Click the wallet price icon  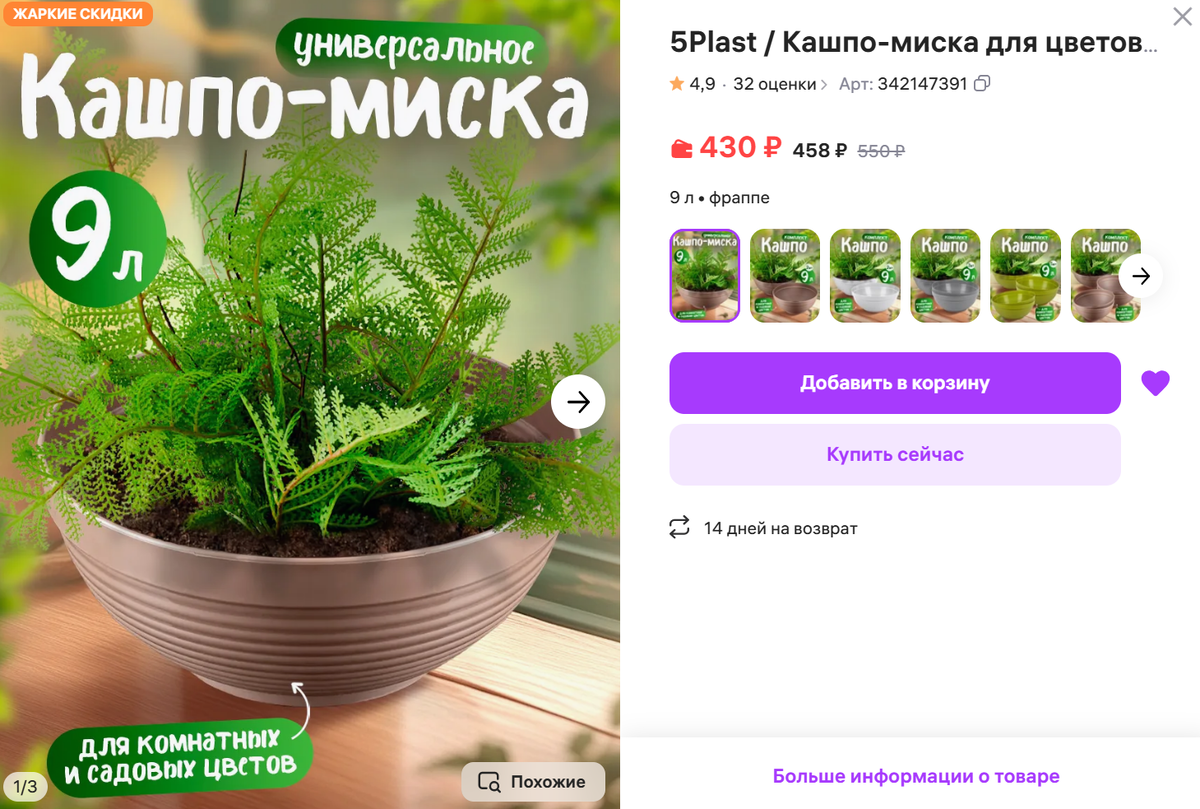click(681, 149)
